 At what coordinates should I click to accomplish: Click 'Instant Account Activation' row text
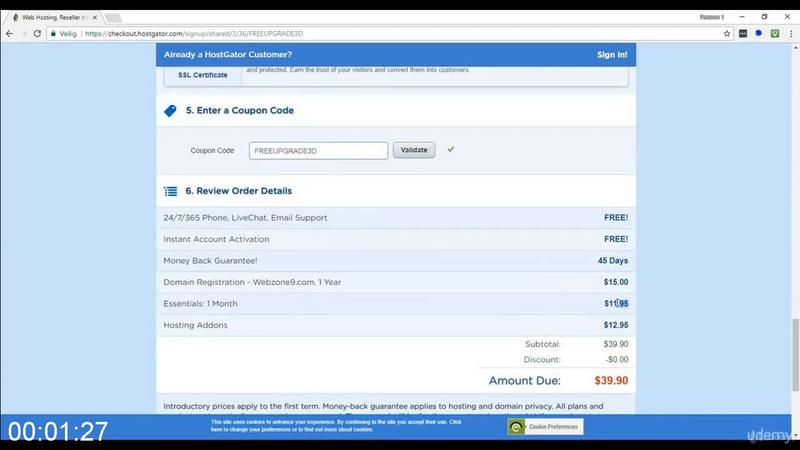click(216, 239)
